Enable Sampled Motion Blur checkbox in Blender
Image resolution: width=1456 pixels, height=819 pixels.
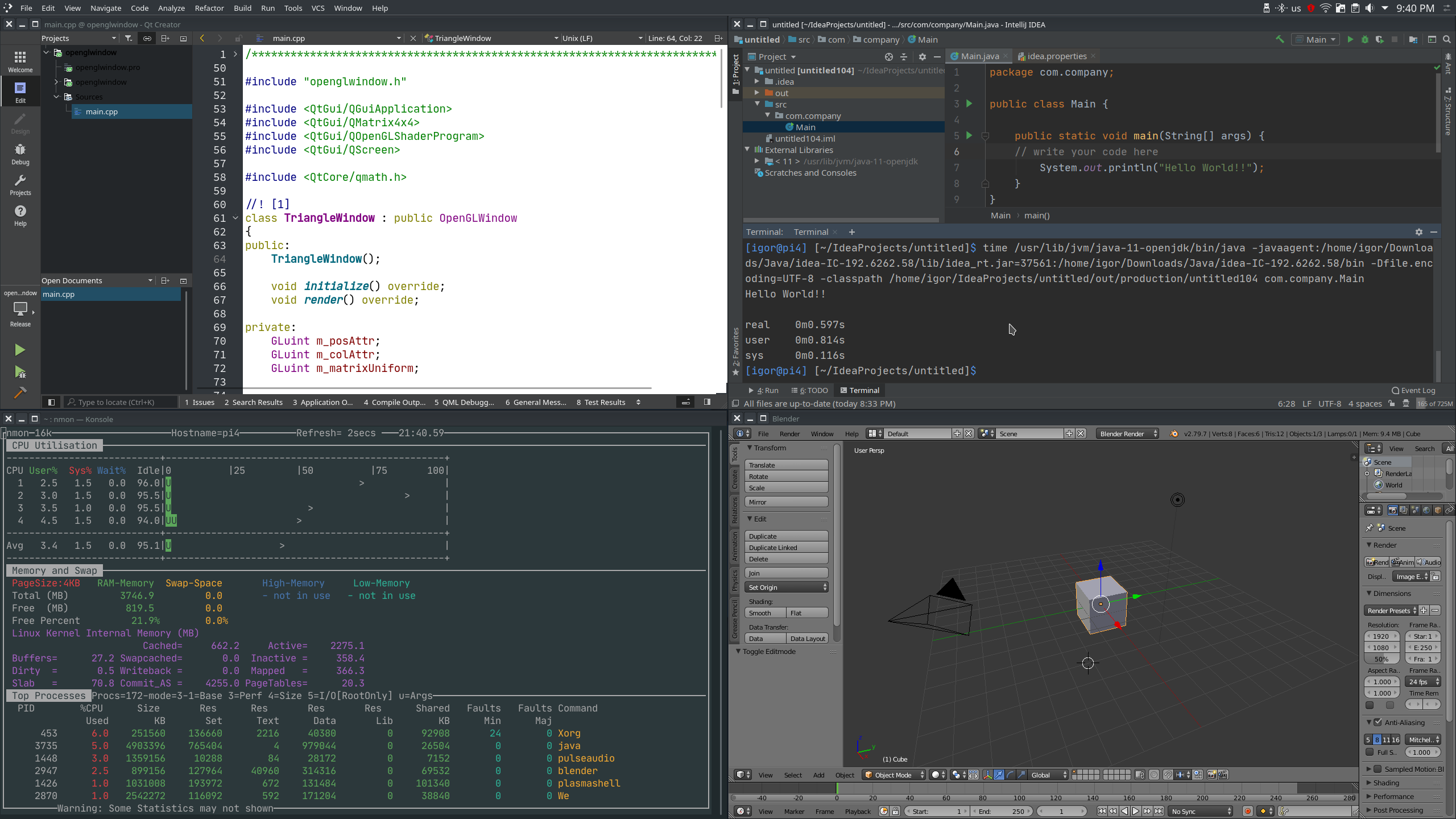click(1378, 769)
